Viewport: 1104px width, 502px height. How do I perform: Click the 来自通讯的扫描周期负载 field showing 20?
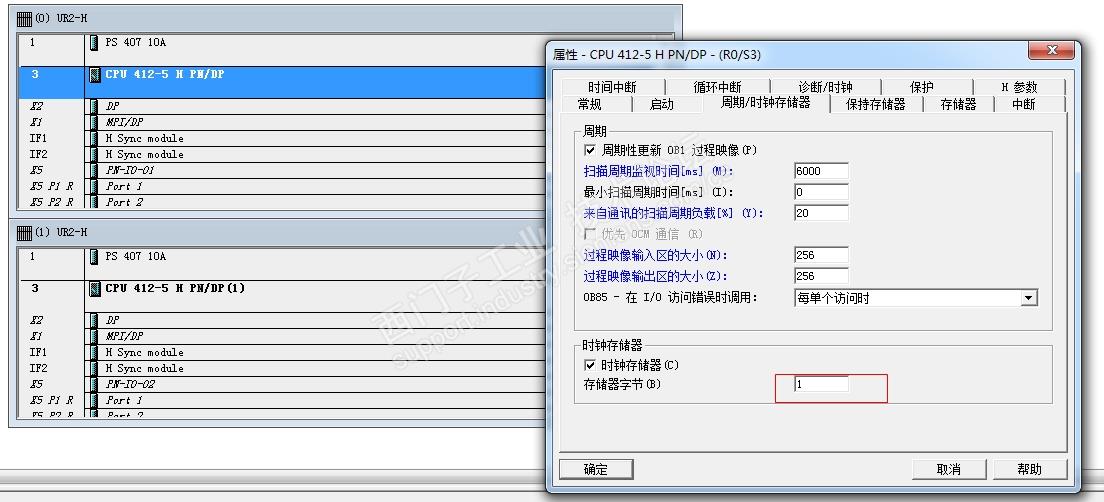[x=821, y=213]
